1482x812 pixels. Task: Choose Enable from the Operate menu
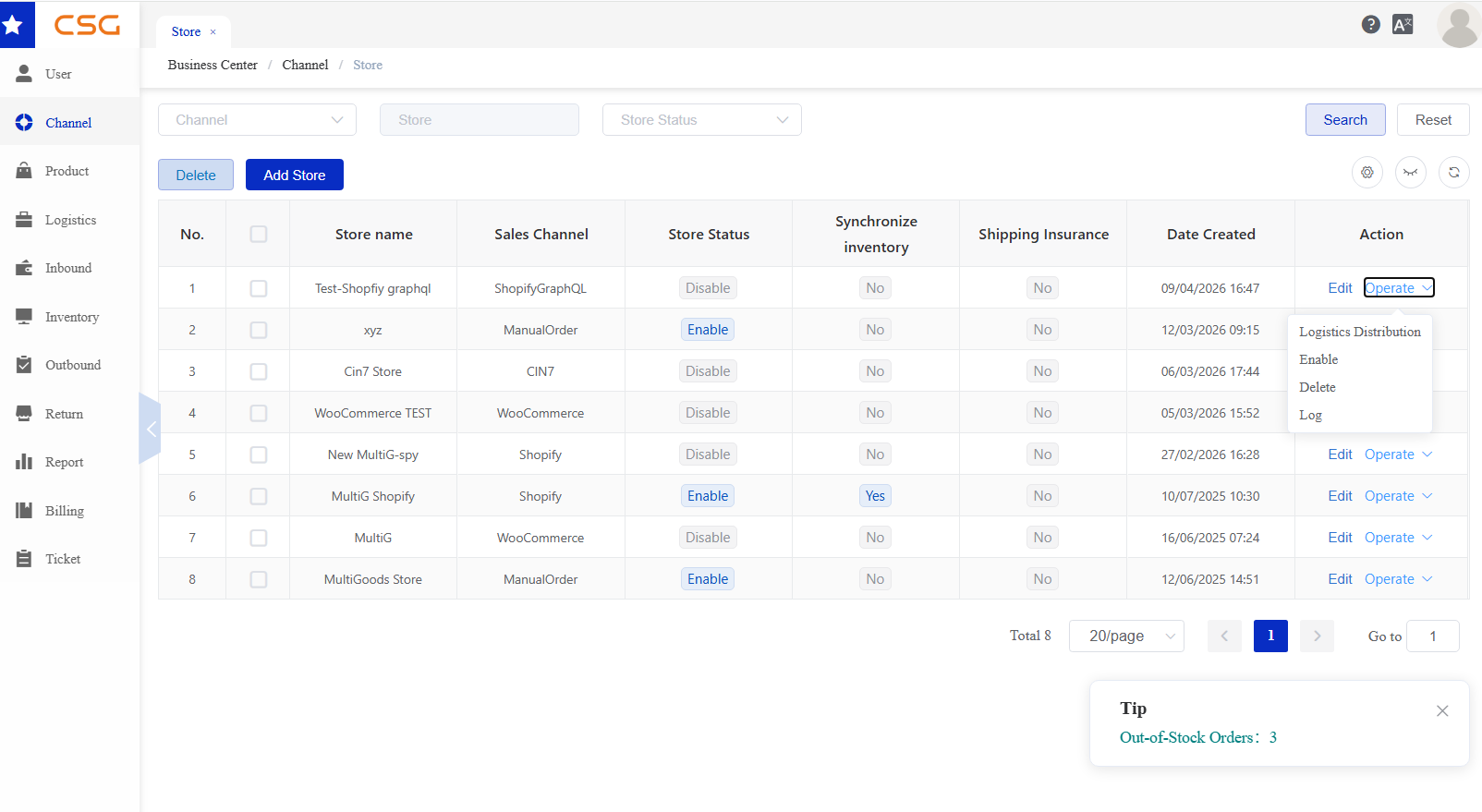pos(1360,359)
